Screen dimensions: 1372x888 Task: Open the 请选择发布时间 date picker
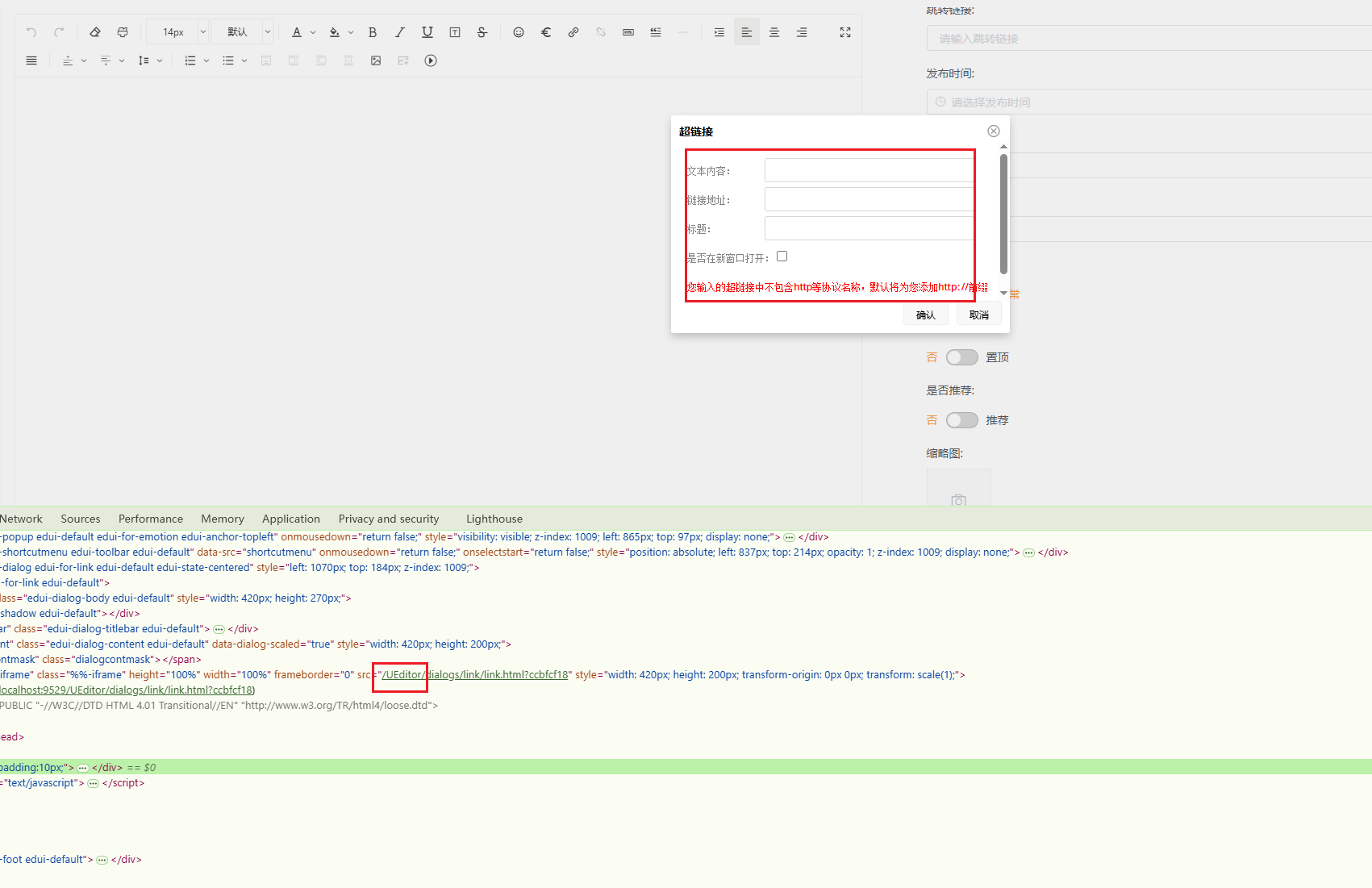pos(1149,102)
